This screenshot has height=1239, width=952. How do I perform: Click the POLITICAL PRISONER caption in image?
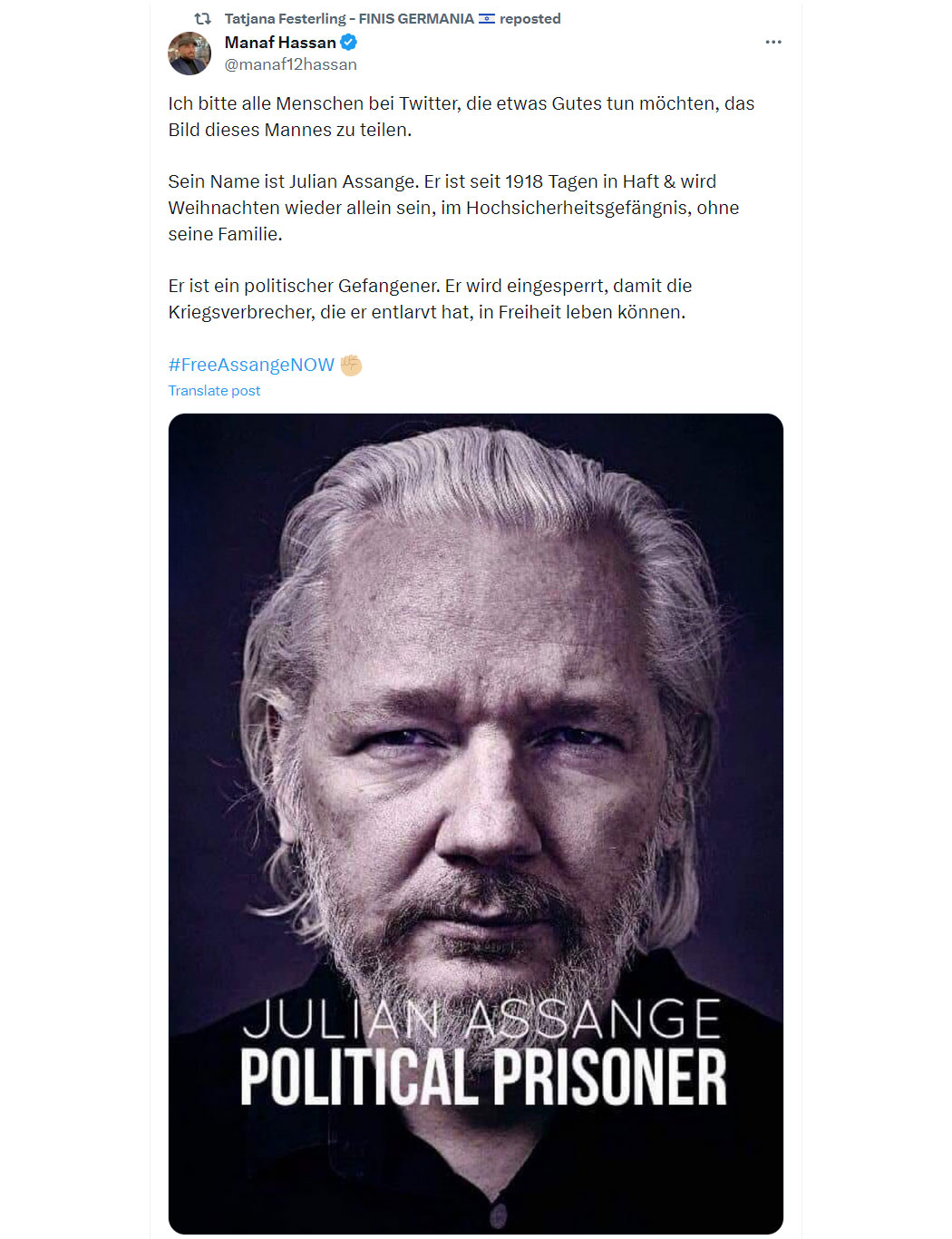pyautogui.click(x=483, y=1078)
